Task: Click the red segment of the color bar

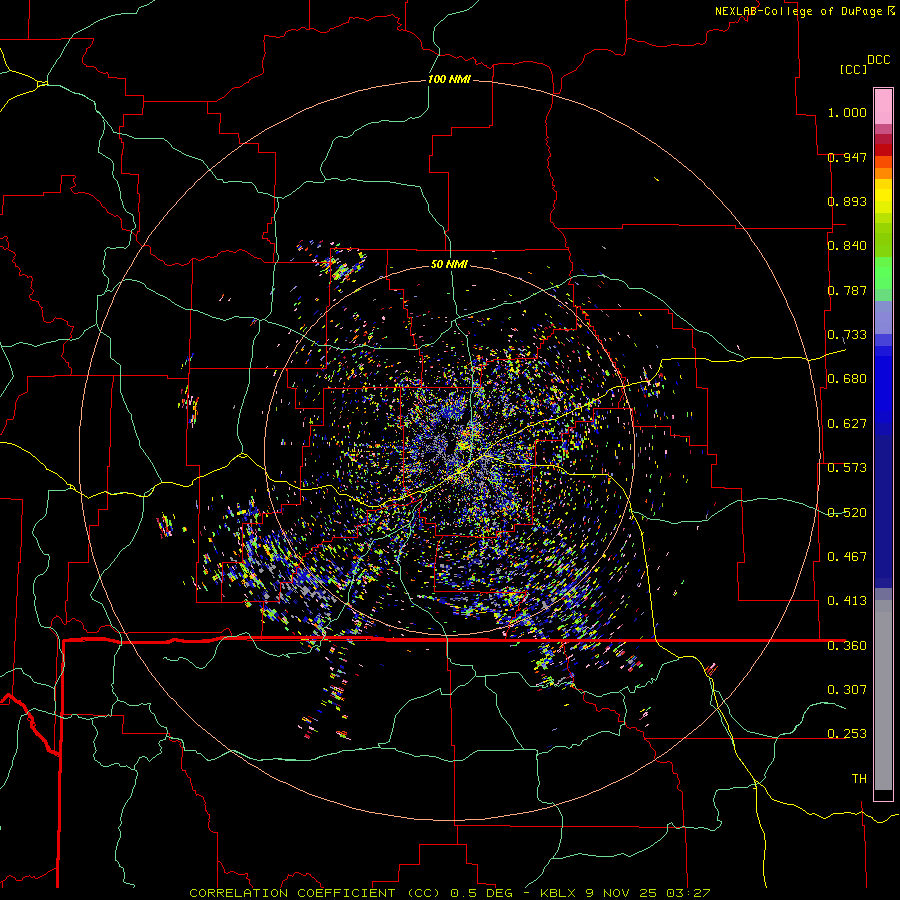Action: [883, 150]
